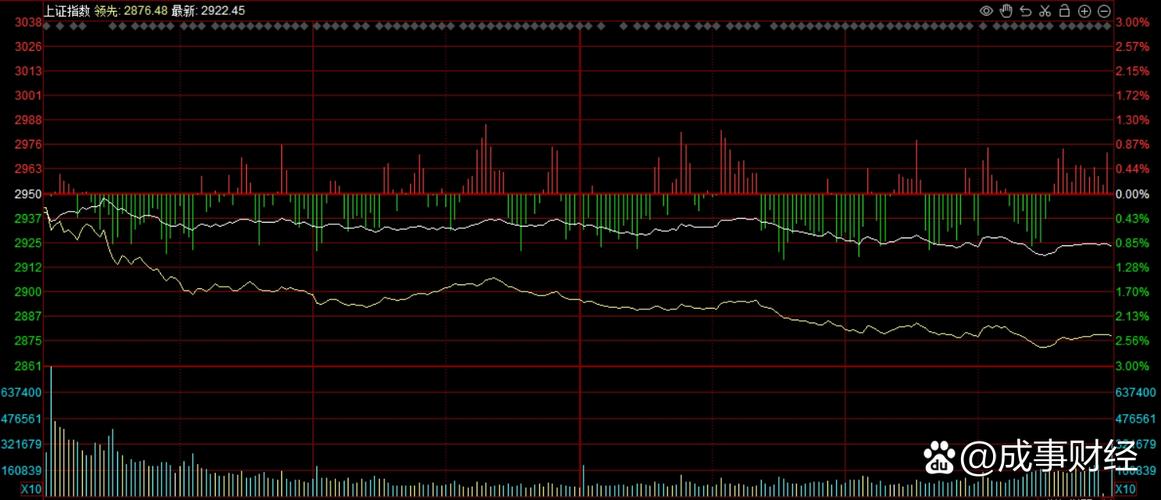Click the 2950 baseline price label
Screen dimensions: 1161x500
28,194
